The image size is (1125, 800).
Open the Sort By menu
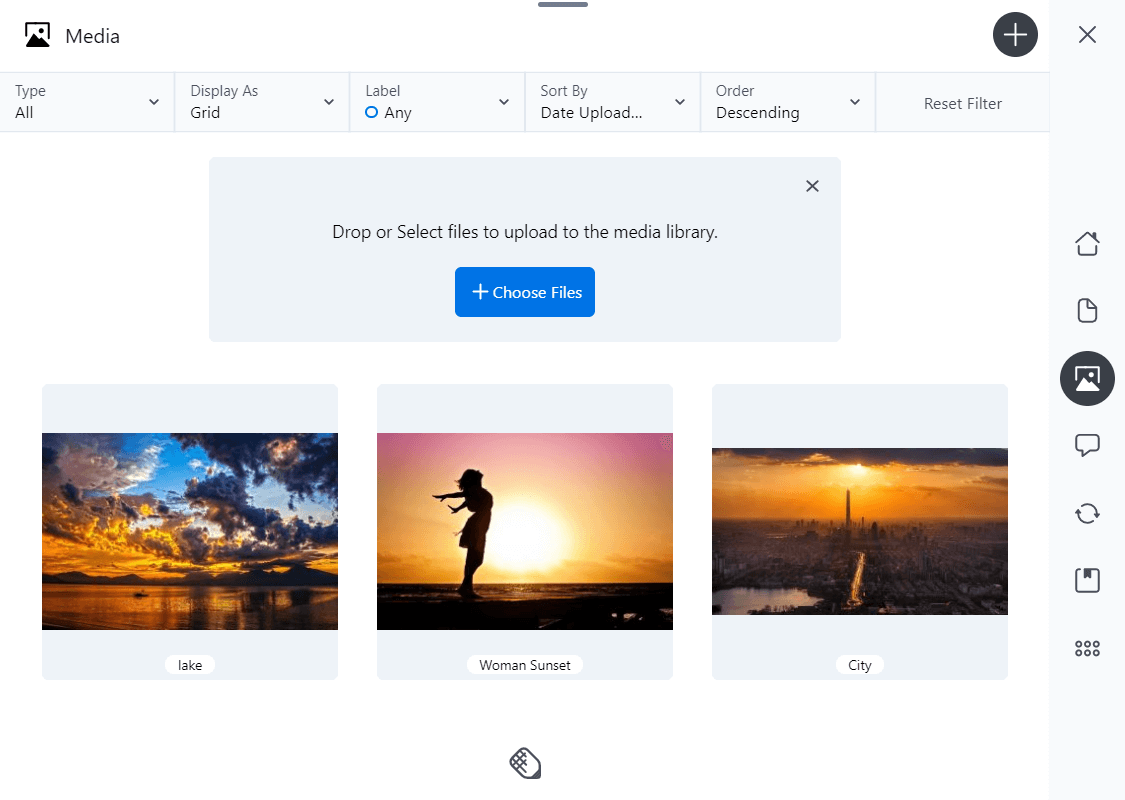tap(612, 102)
